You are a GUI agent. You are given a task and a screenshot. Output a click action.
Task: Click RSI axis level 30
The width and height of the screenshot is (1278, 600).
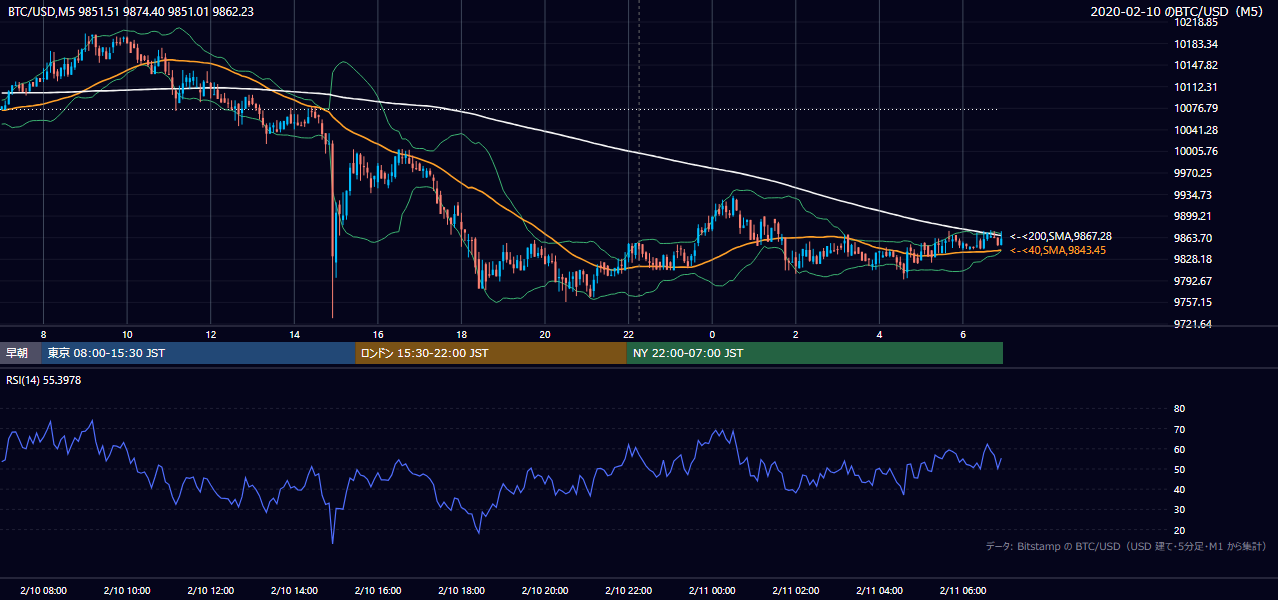[1180, 510]
